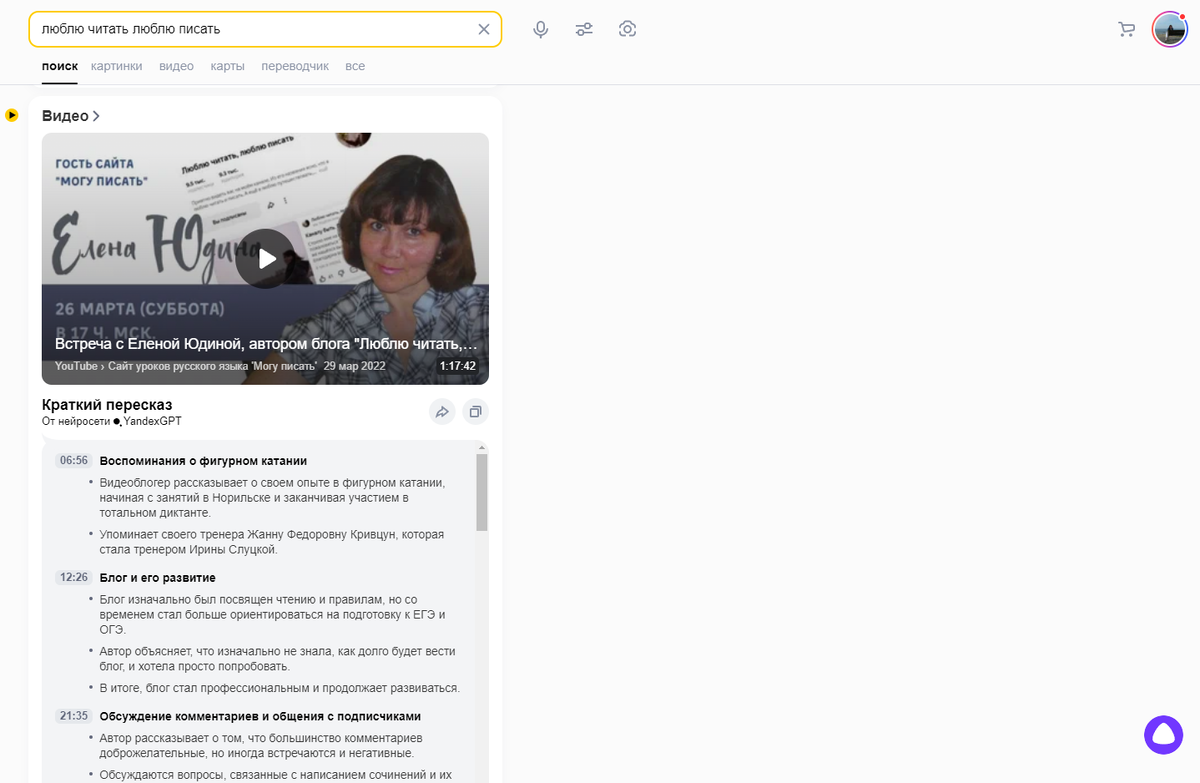Screen dimensions: 1200x783
Task: Click bullet 'Блог изначально был посвящен чтению'
Action: click(272, 614)
